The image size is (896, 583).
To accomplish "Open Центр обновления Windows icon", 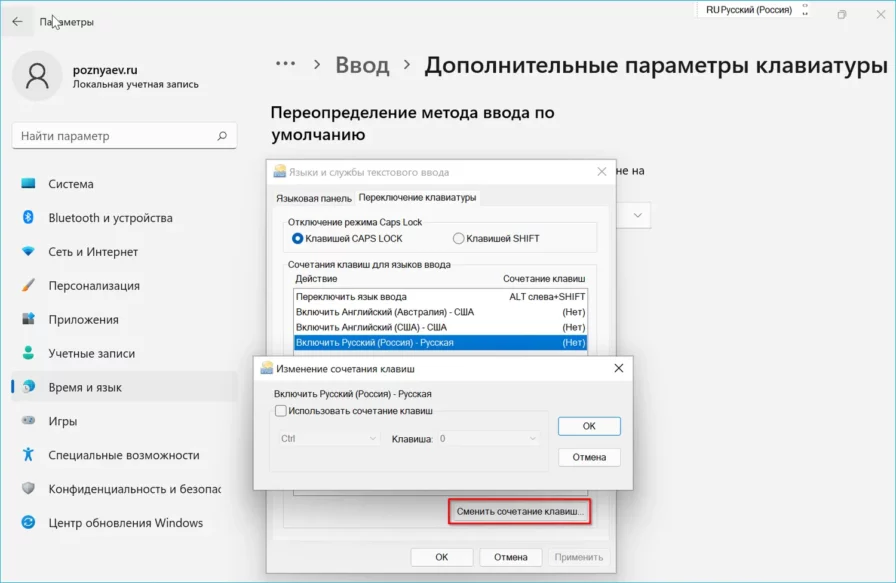I will tap(28, 522).
